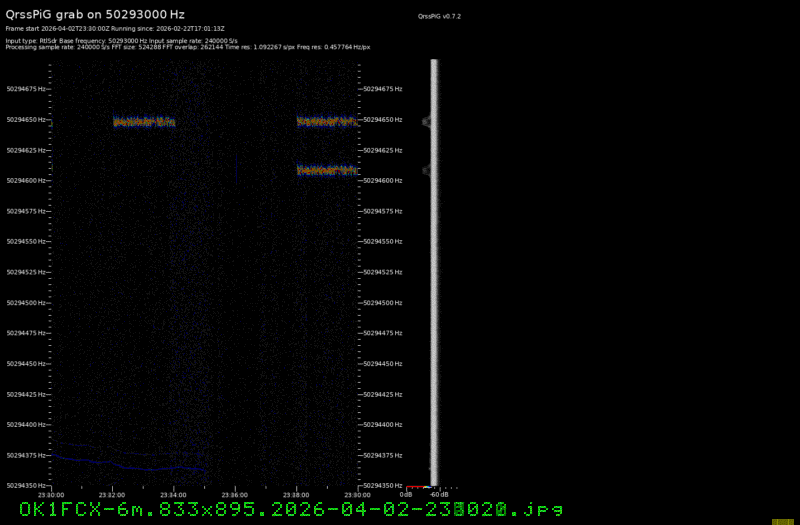
Task: Click left-axis label 50294475 Hz
Action: point(26,333)
